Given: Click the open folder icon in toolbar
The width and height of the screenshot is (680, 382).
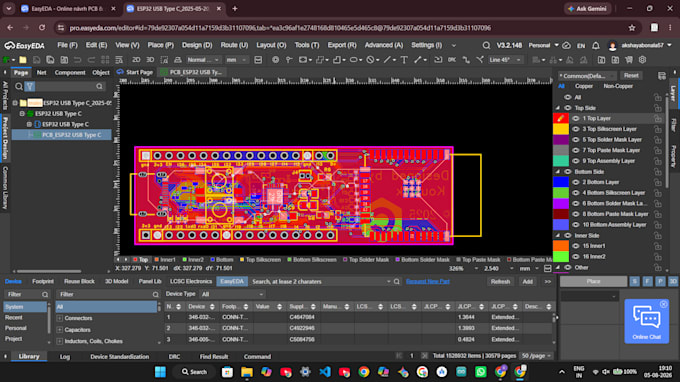Looking at the screenshot, I should tap(23, 60).
